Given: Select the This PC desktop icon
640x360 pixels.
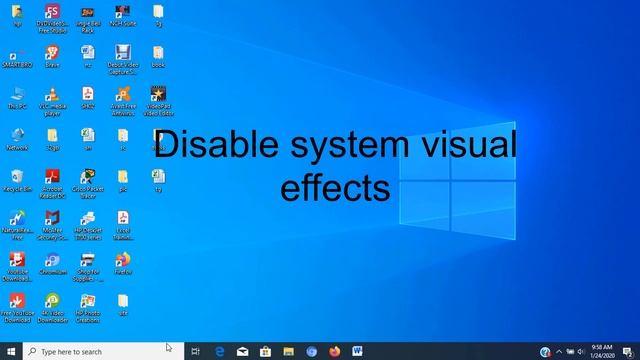Looking at the screenshot, I should point(17,98).
